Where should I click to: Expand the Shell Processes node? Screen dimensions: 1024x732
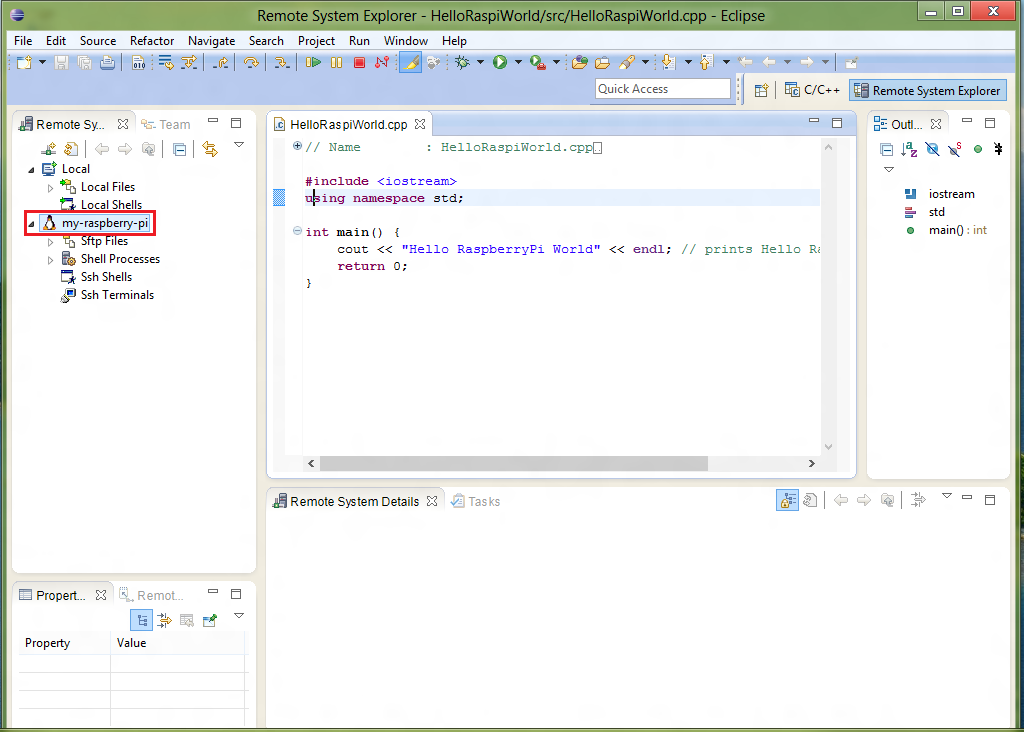(x=50, y=260)
